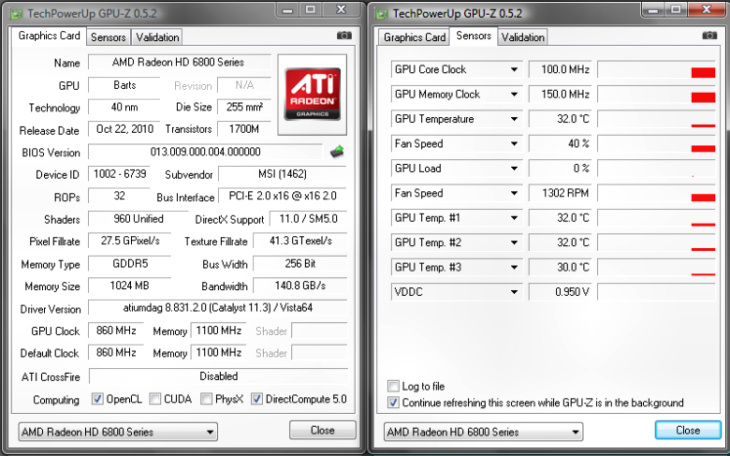Click the camera screenshot icon in the Sensors window

pos(710,35)
